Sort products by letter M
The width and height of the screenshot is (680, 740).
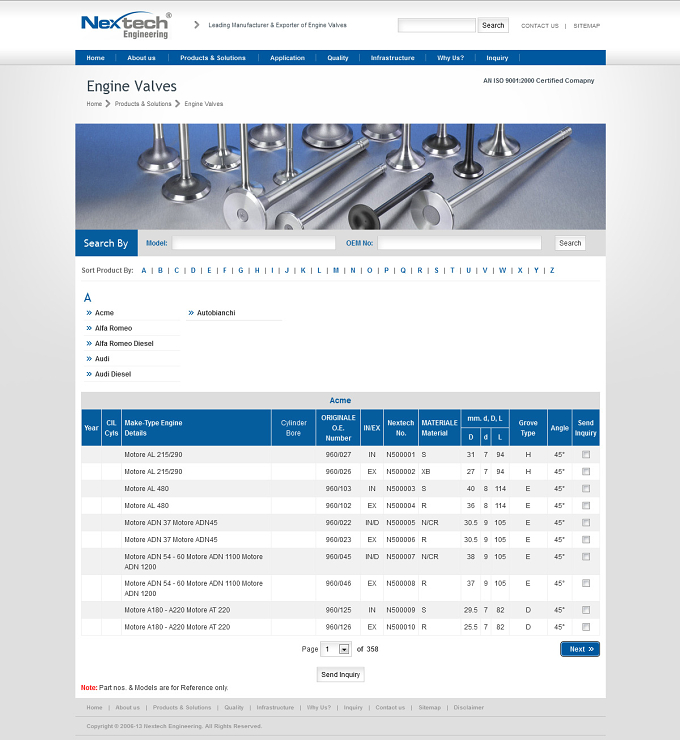336,270
